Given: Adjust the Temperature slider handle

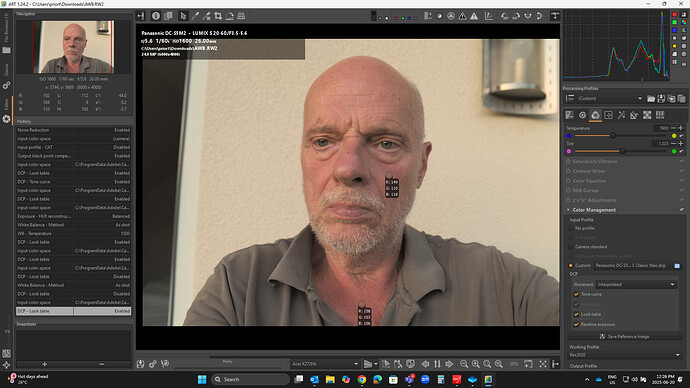Looking at the screenshot, I should pos(613,135).
